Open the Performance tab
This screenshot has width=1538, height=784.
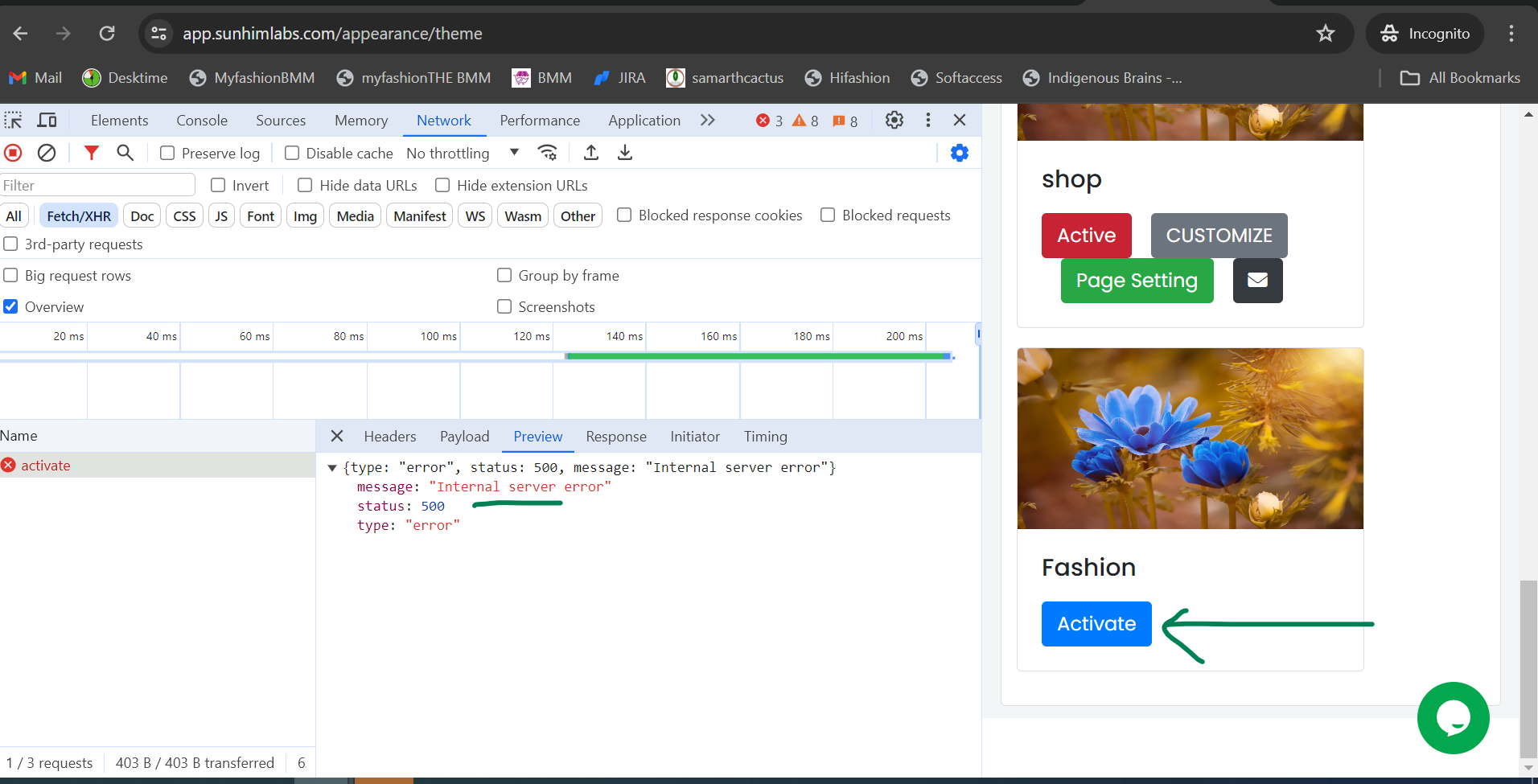[x=540, y=121]
